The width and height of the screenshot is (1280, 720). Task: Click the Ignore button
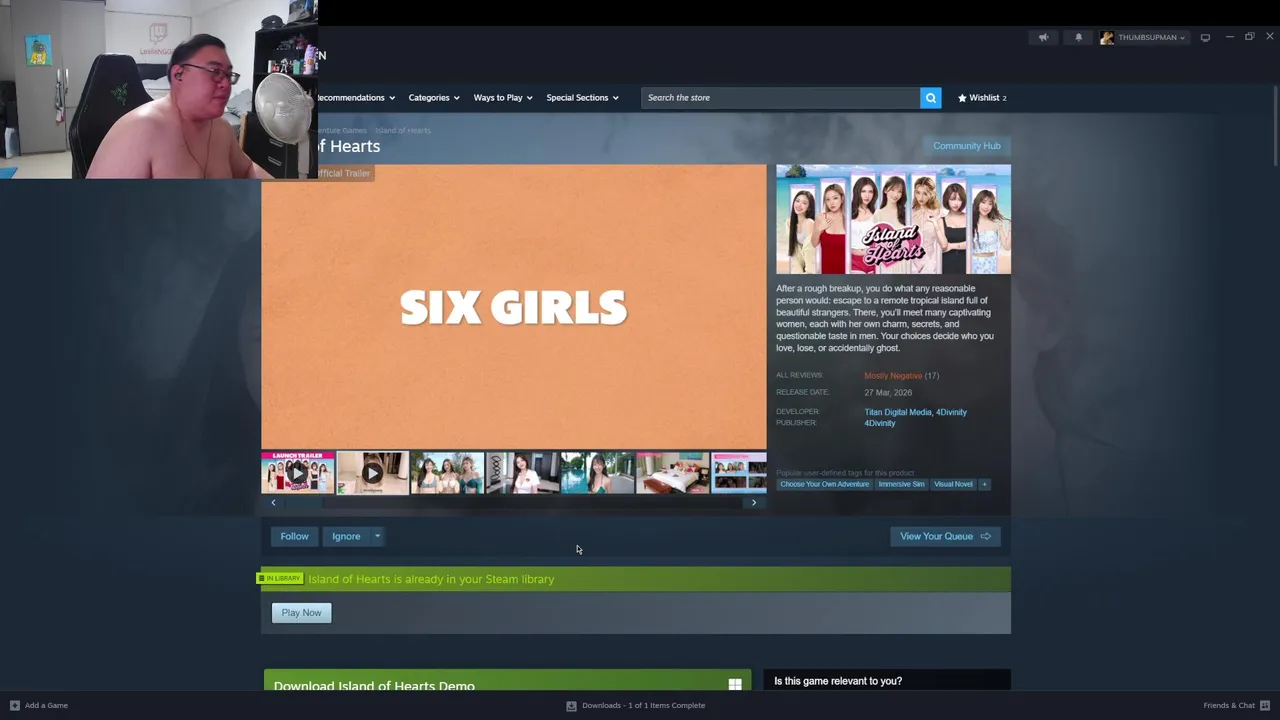pyautogui.click(x=346, y=536)
